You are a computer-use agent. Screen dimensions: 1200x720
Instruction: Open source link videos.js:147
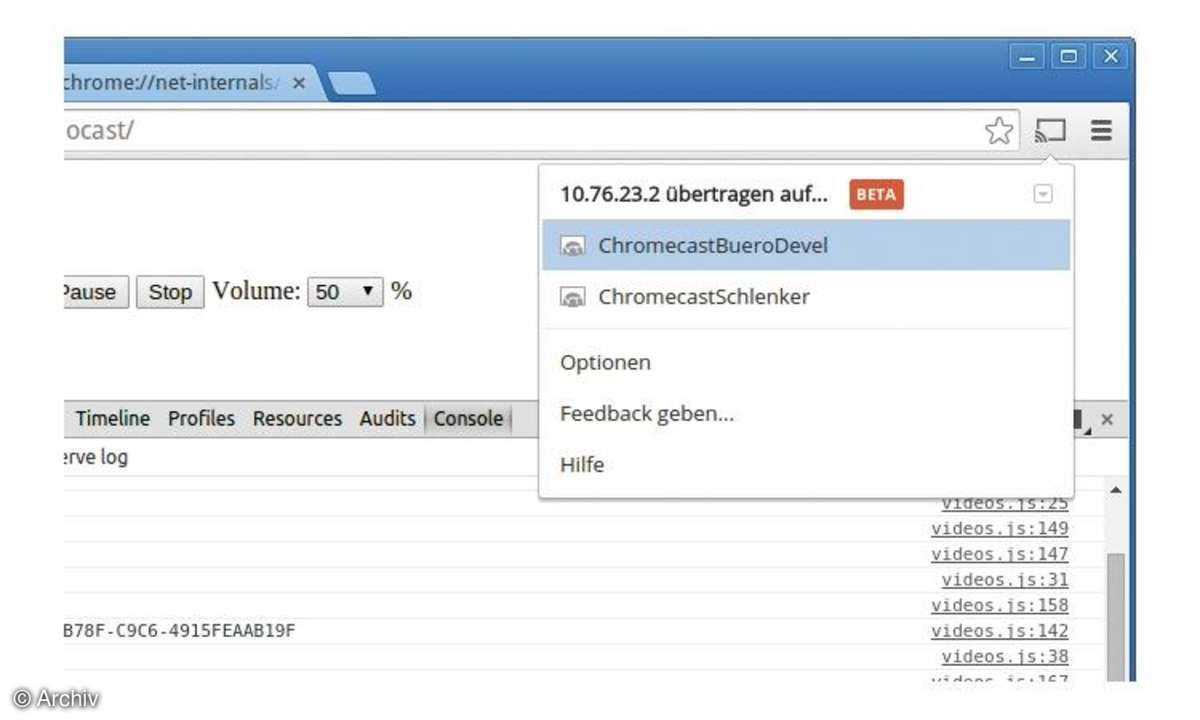point(1000,554)
